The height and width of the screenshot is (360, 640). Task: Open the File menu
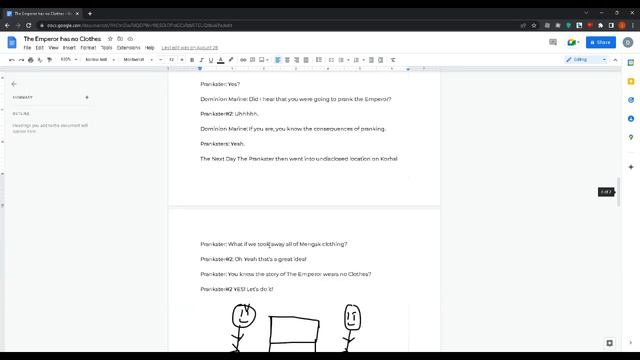(x=27, y=48)
